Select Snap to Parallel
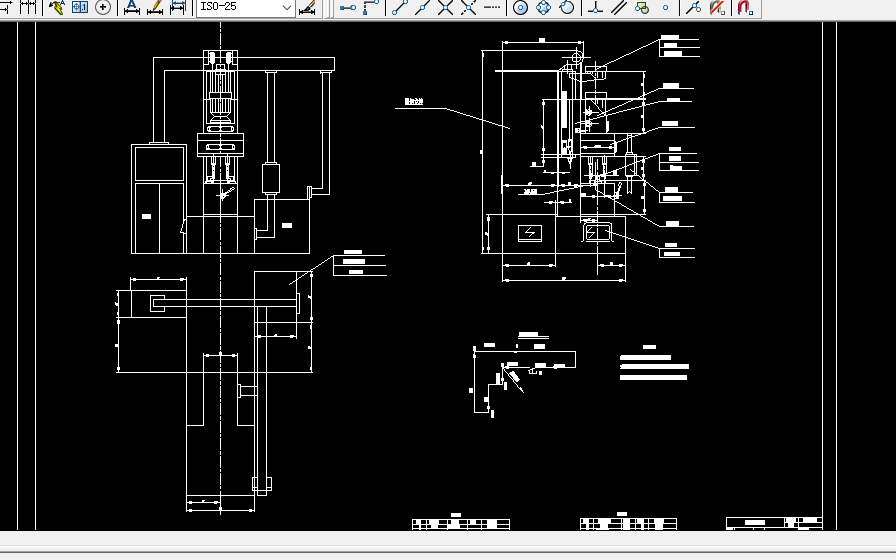Image resolution: width=896 pixels, height=560 pixels. (618, 7)
